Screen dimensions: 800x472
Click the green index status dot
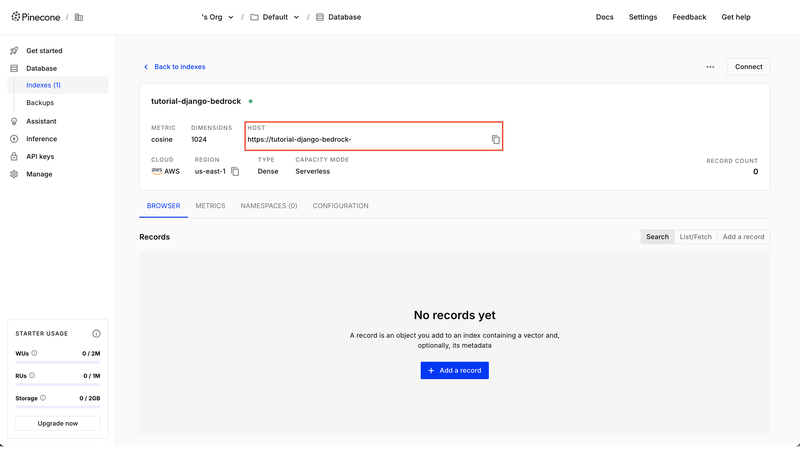click(x=251, y=101)
